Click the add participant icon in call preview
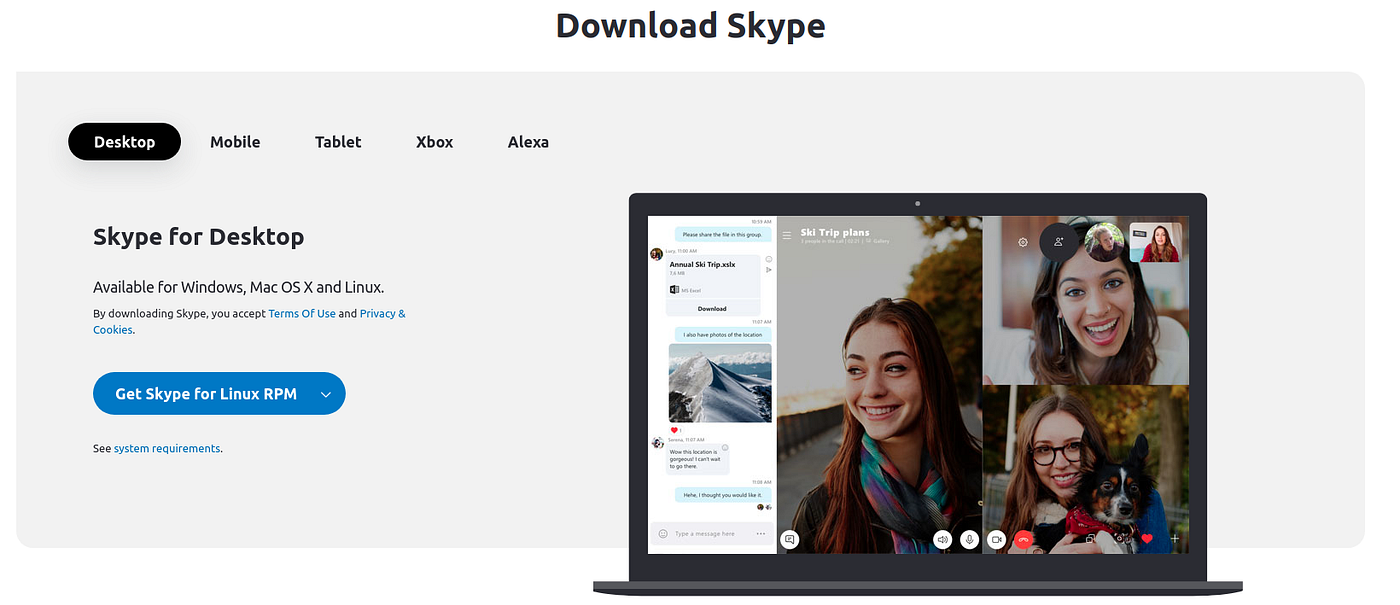1400x605 pixels. click(1059, 242)
